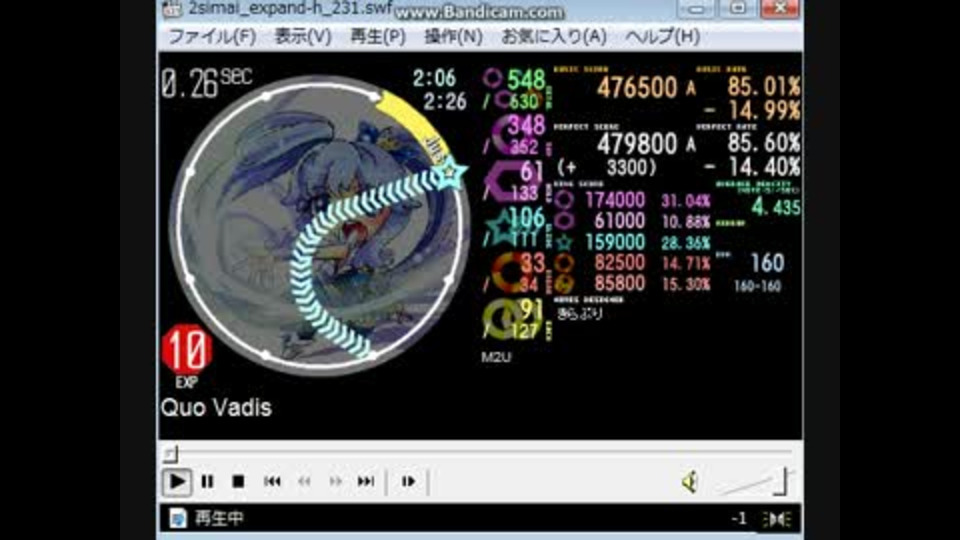Screen dimensions: 960x540
Task: Click the 0.26 SEC timer
Action: pyautogui.click(x=206, y=83)
